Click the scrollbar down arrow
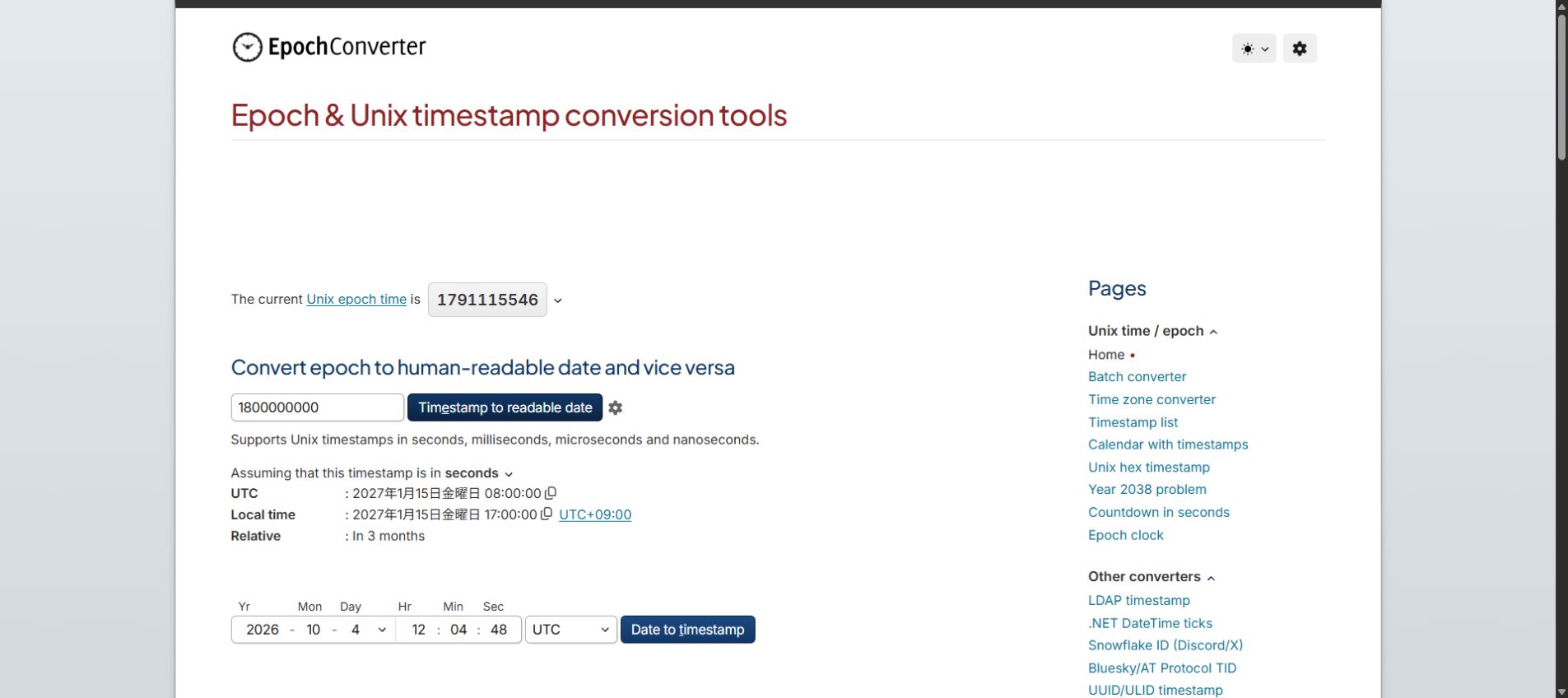Screen dimensions: 1568x698 pyautogui.click(x=1561, y=691)
